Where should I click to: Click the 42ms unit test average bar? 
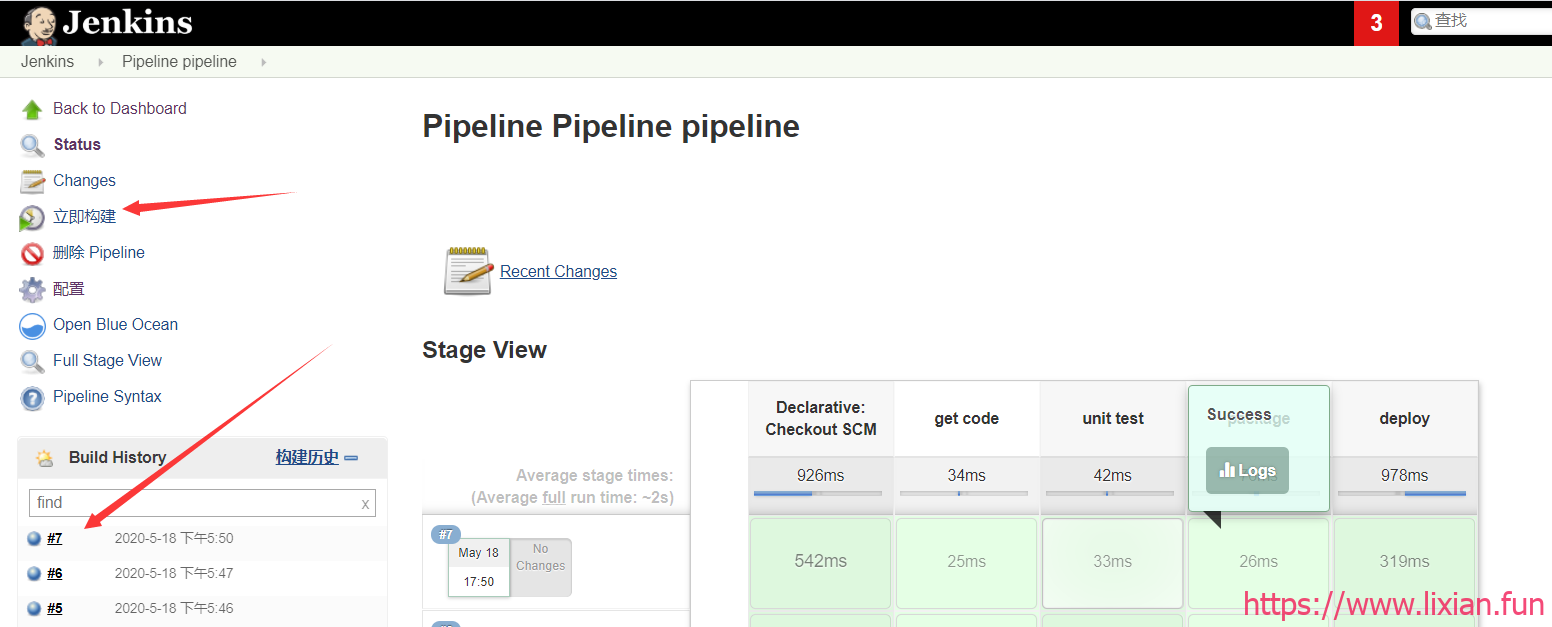click(1110, 493)
